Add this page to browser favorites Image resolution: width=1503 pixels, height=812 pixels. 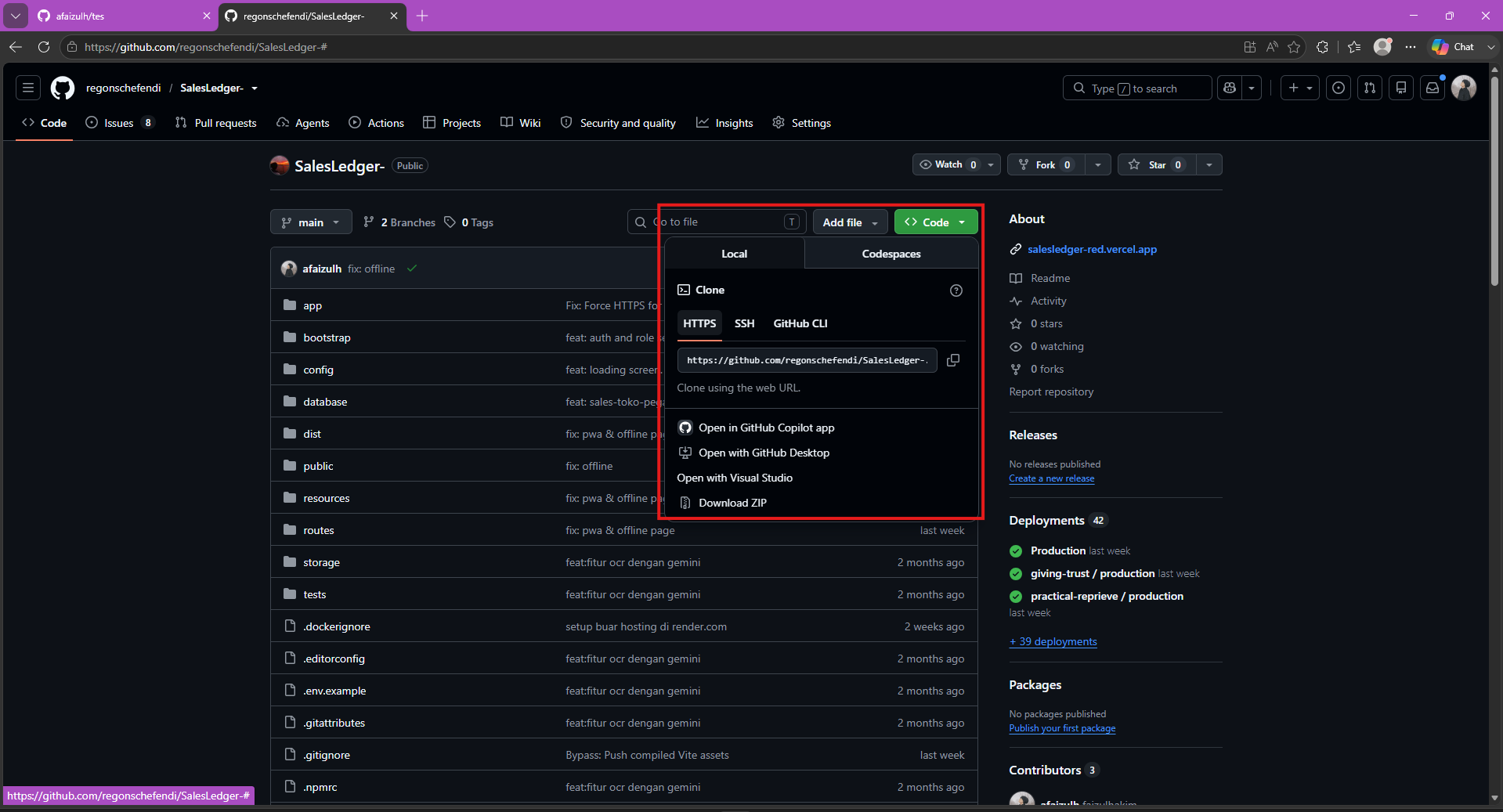(x=1294, y=47)
